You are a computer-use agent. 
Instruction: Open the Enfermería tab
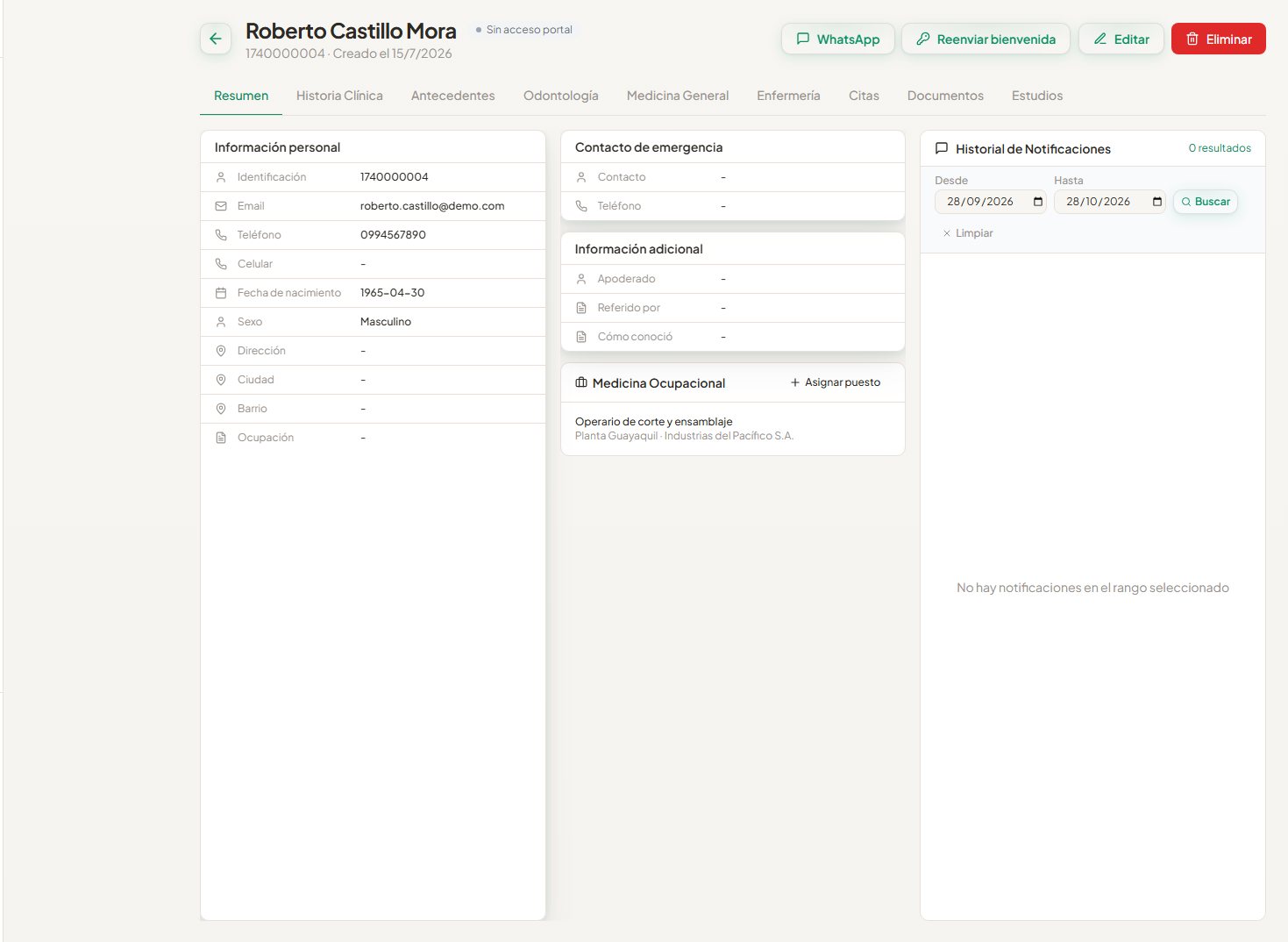point(788,96)
